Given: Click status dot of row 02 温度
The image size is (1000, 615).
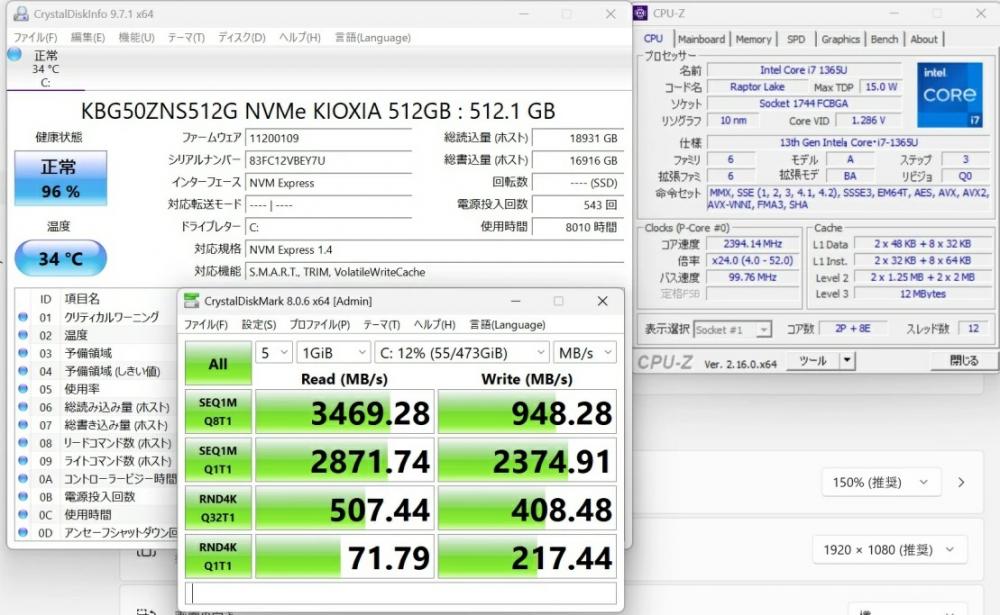Looking at the screenshot, I should coord(23,334).
